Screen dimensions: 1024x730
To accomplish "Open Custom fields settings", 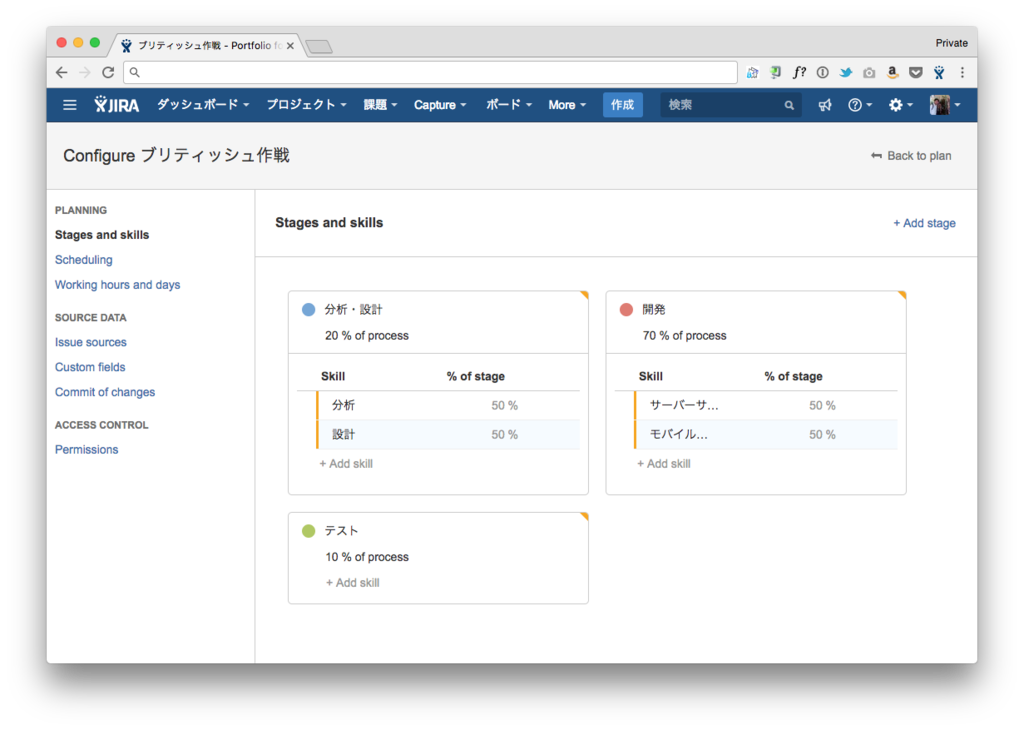I will (90, 367).
